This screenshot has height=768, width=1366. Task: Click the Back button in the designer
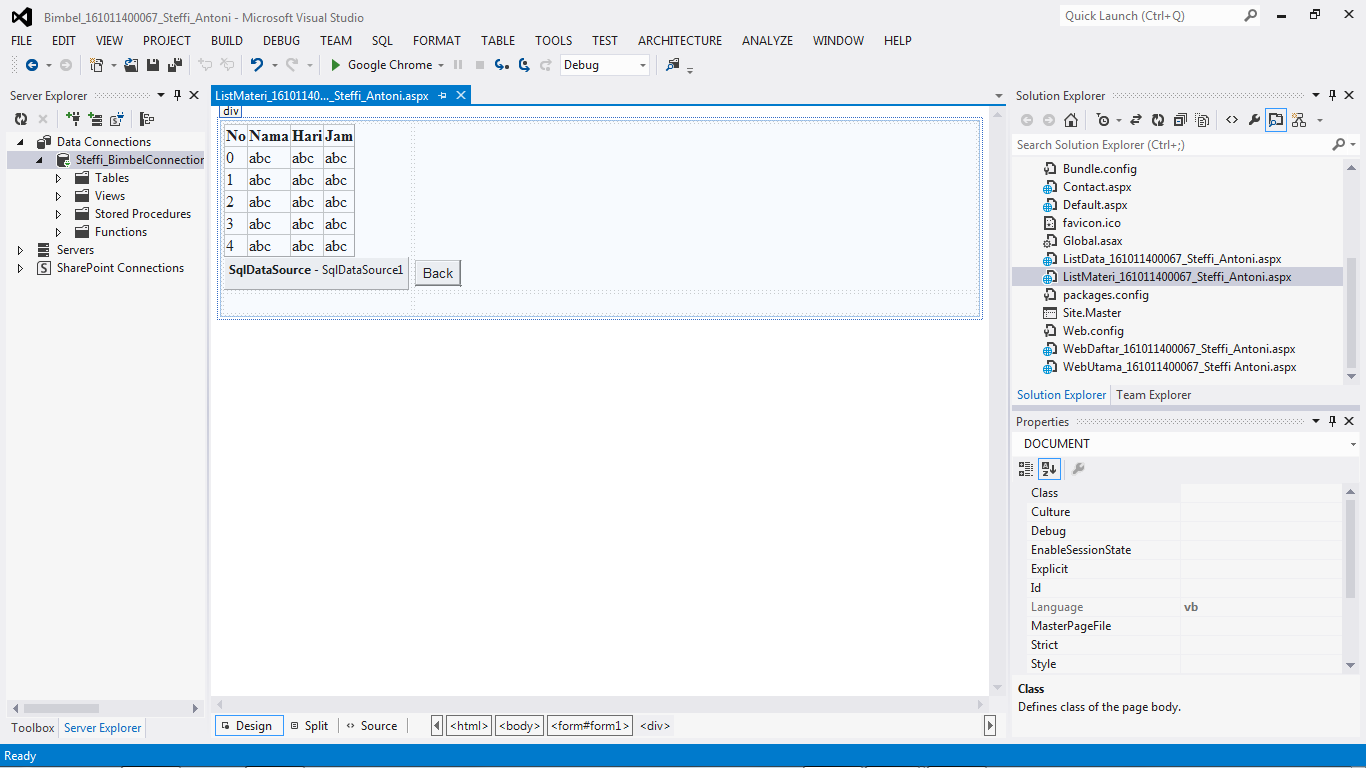coord(437,272)
